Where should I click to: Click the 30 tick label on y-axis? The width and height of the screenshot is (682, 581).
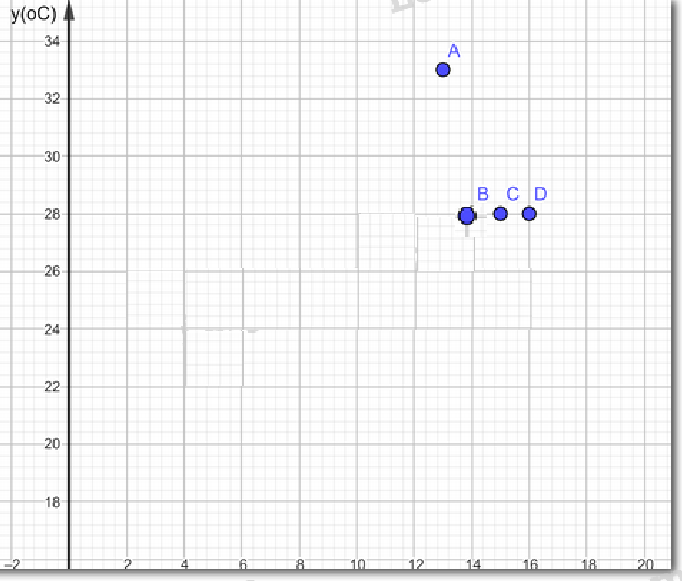pyautogui.click(x=52, y=156)
